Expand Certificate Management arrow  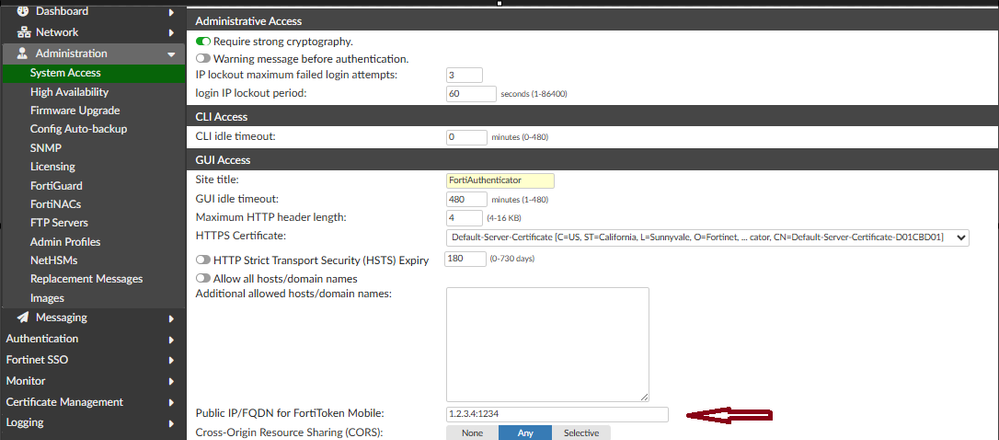tap(171, 402)
